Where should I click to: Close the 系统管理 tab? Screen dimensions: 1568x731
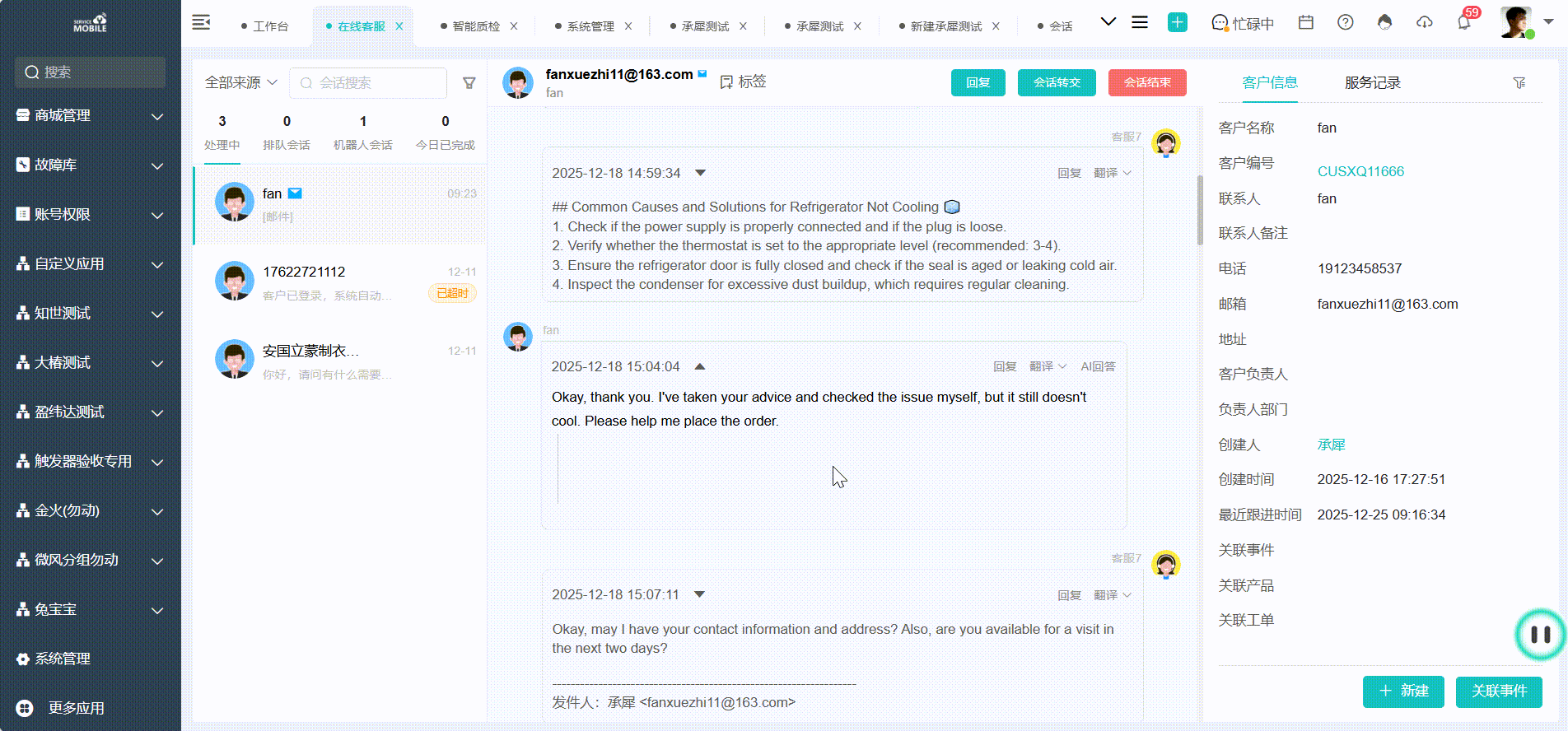628,26
